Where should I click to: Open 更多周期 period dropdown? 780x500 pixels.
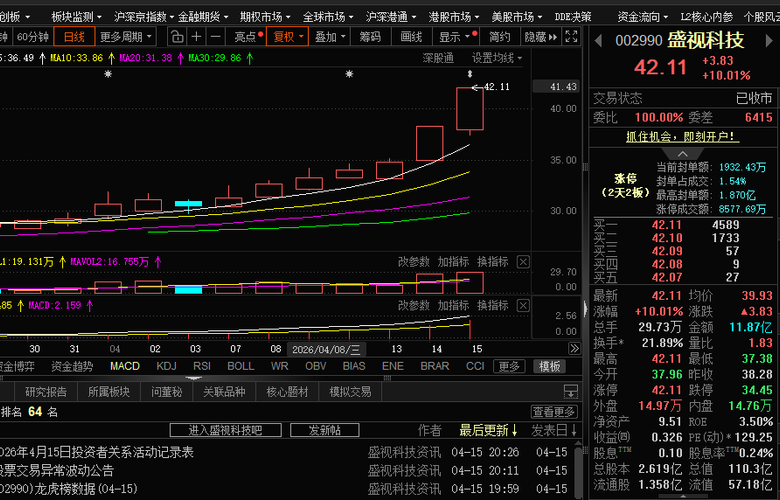pyautogui.click(x=126, y=37)
